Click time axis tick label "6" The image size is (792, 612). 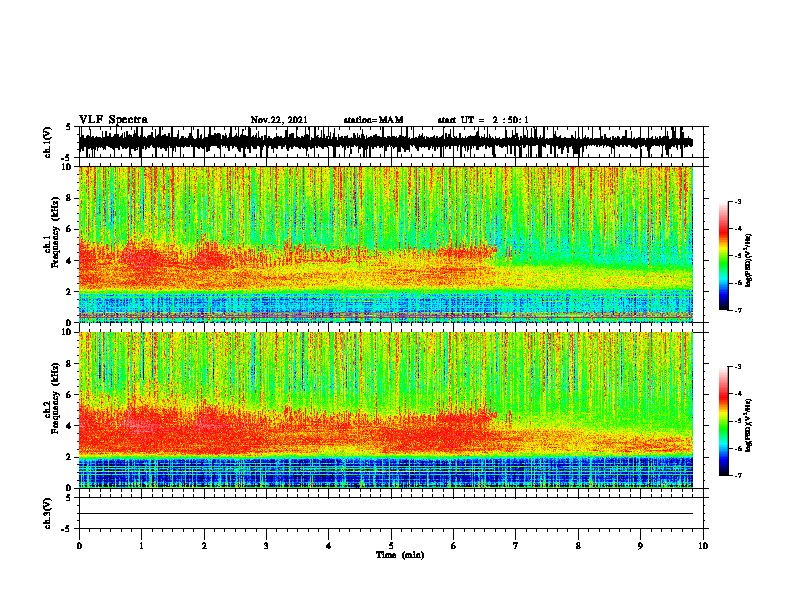click(453, 546)
